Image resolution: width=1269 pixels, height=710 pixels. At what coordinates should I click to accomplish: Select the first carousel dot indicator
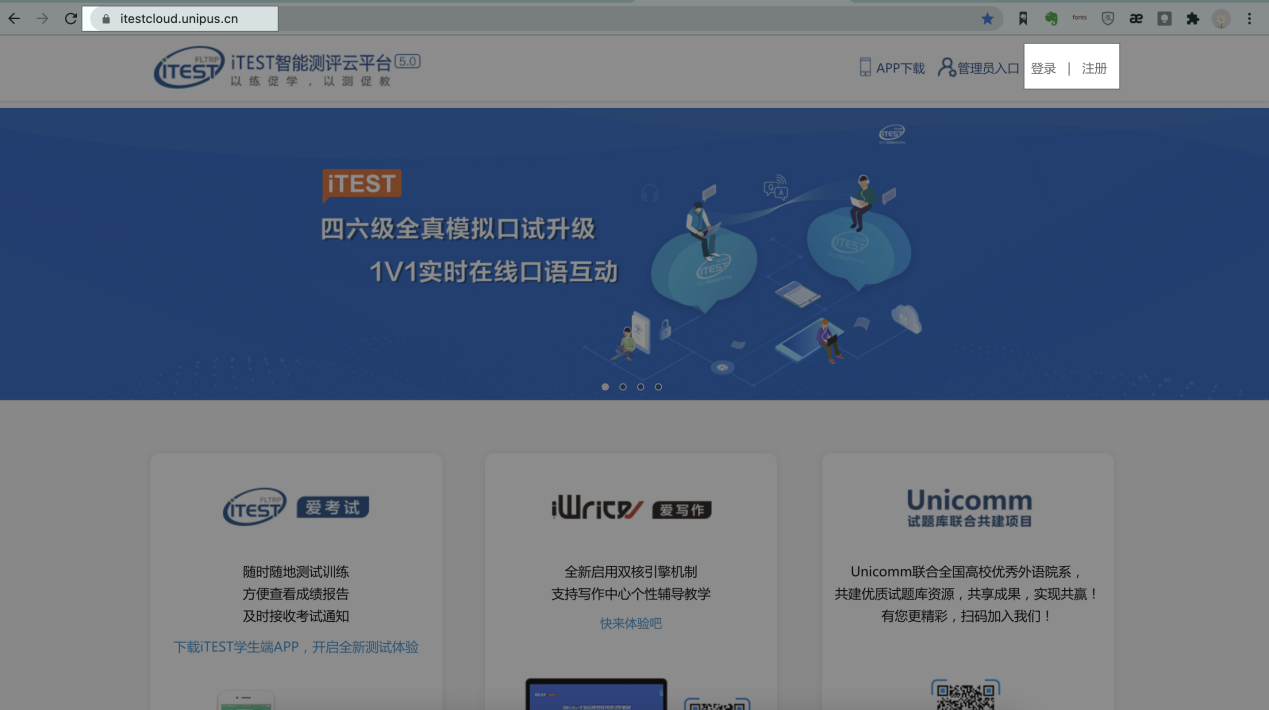pos(605,387)
